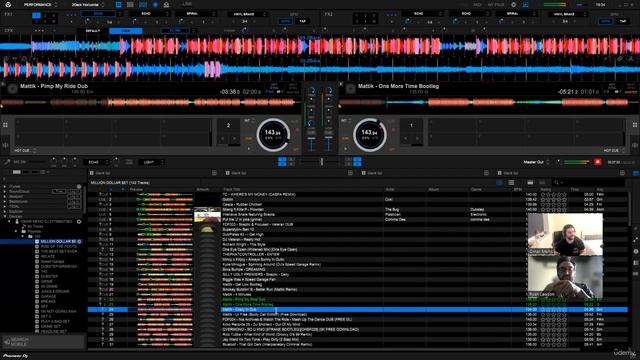Open FX1 VINYL BRAKE release FX dropdown
Viewport: 640px width, 360px height.
(248, 14)
